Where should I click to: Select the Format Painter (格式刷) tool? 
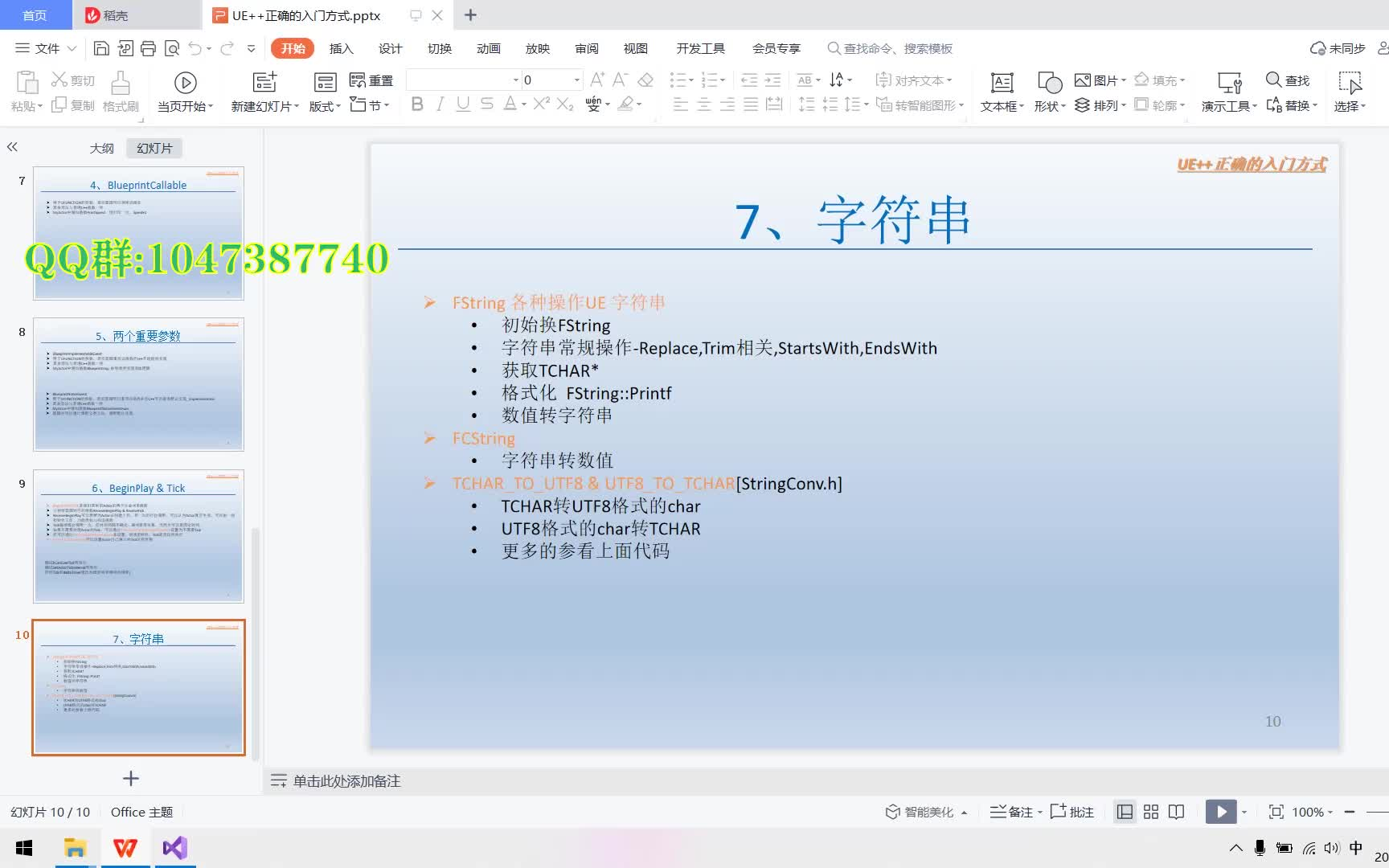point(121,92)
